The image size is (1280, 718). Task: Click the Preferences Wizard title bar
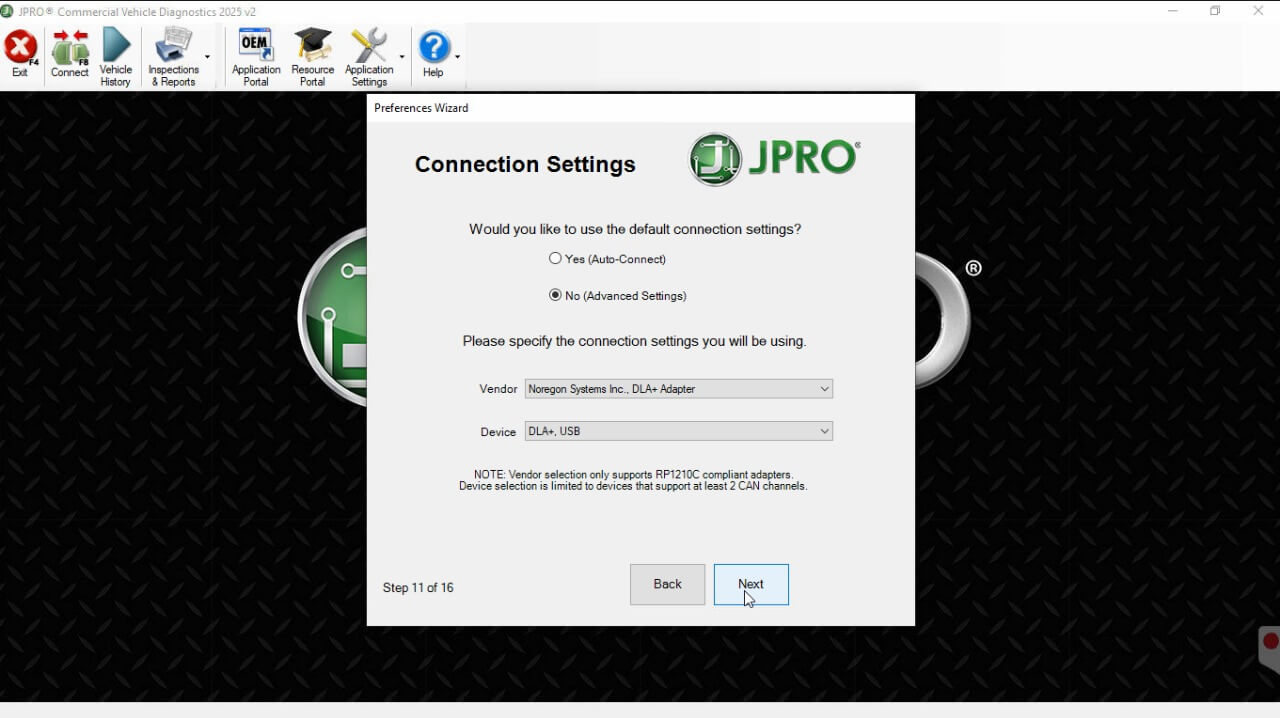640,108
